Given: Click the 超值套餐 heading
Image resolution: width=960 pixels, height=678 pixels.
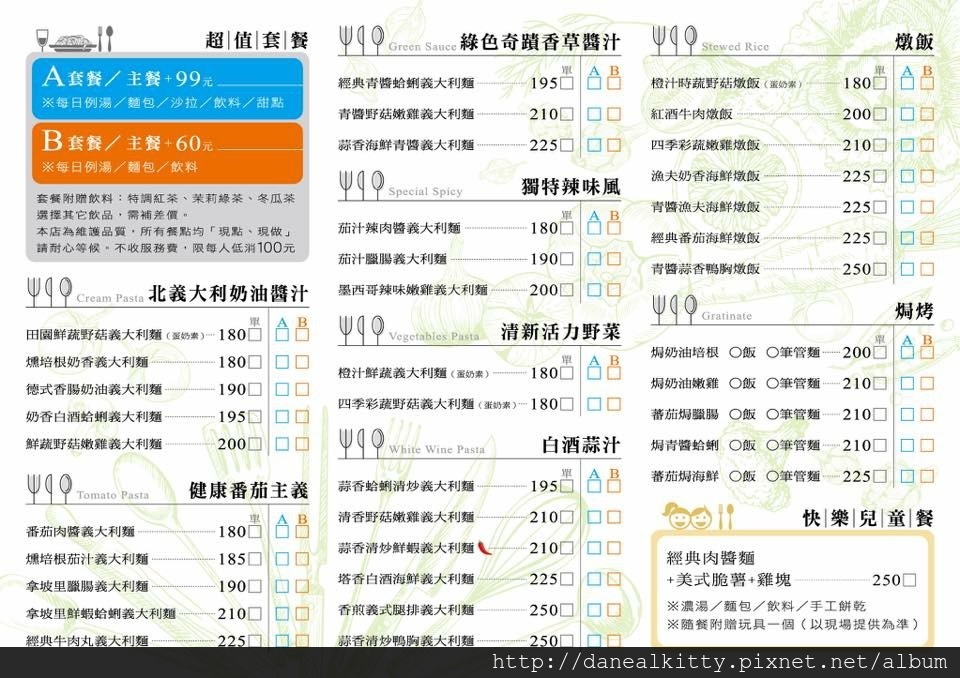Looking at the screenshot, I should 257,40.
